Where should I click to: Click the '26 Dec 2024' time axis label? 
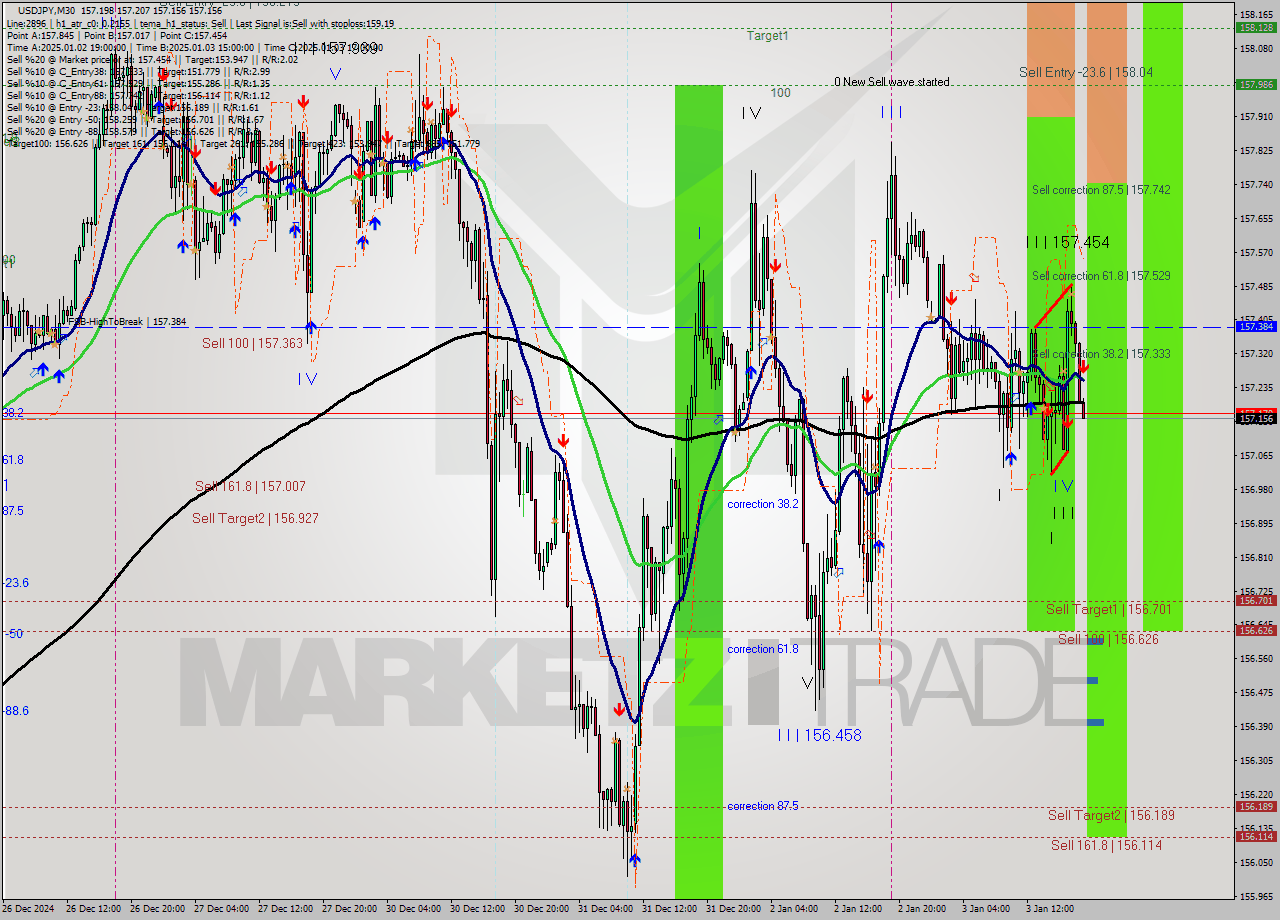[29, 909]
